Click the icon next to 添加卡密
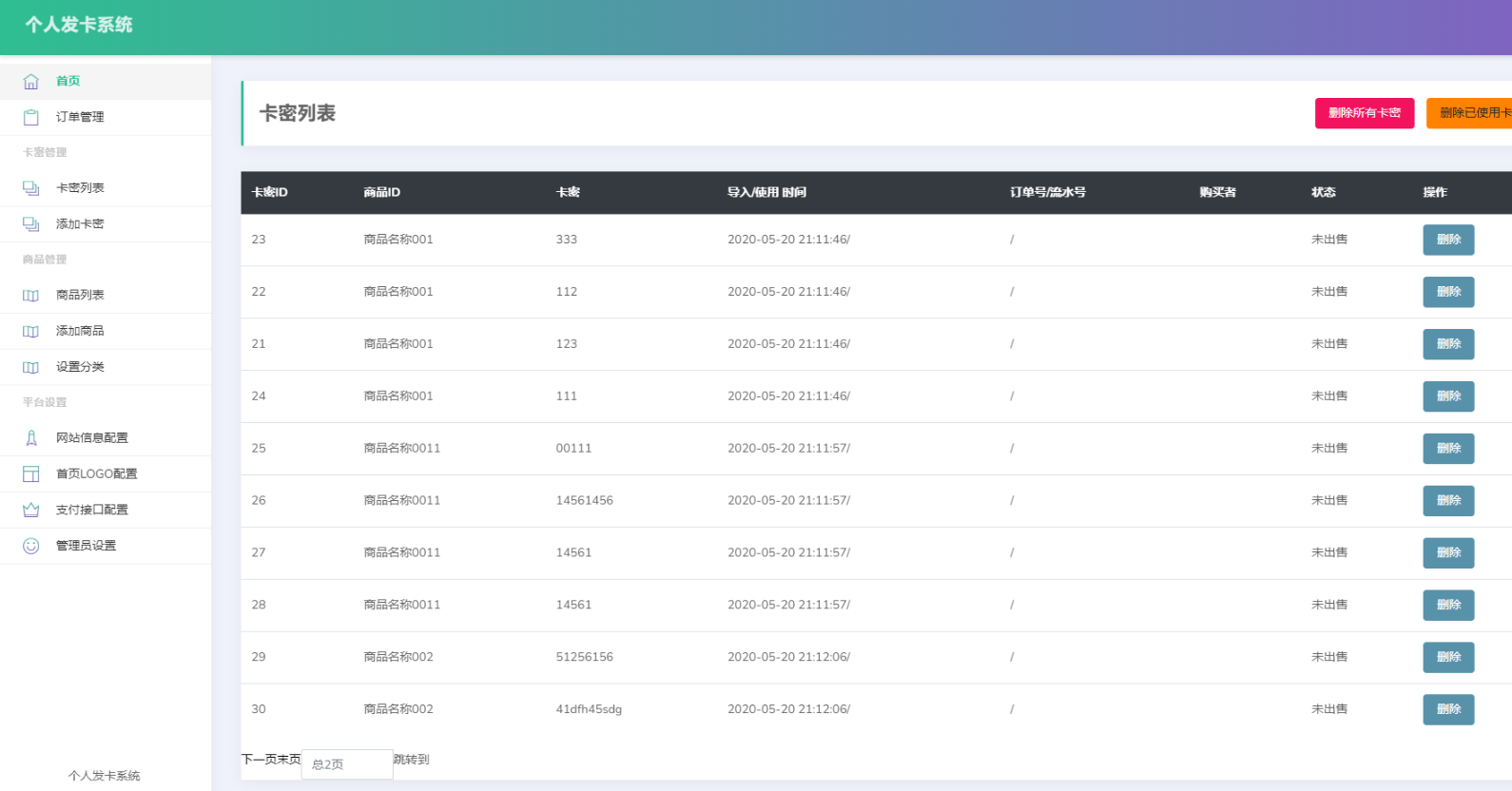The image size is (1512, 791). 31,224
